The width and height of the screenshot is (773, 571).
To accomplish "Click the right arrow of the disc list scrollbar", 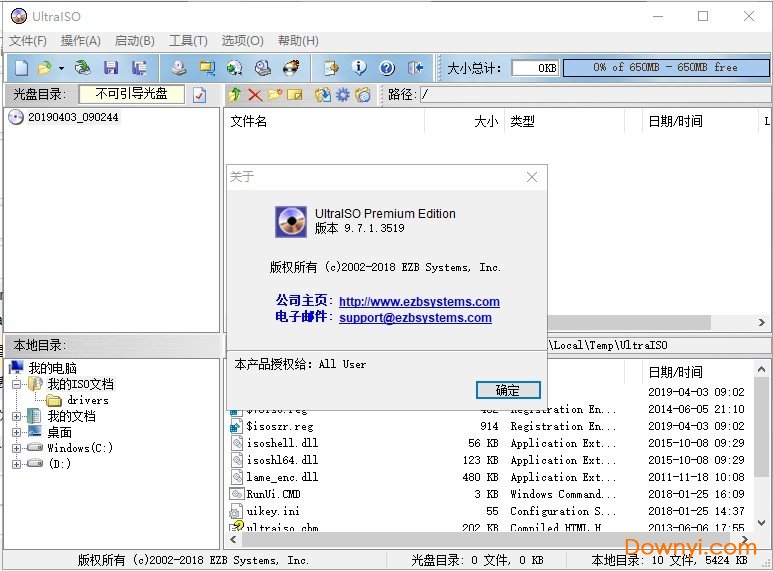I will pos(762,322).
